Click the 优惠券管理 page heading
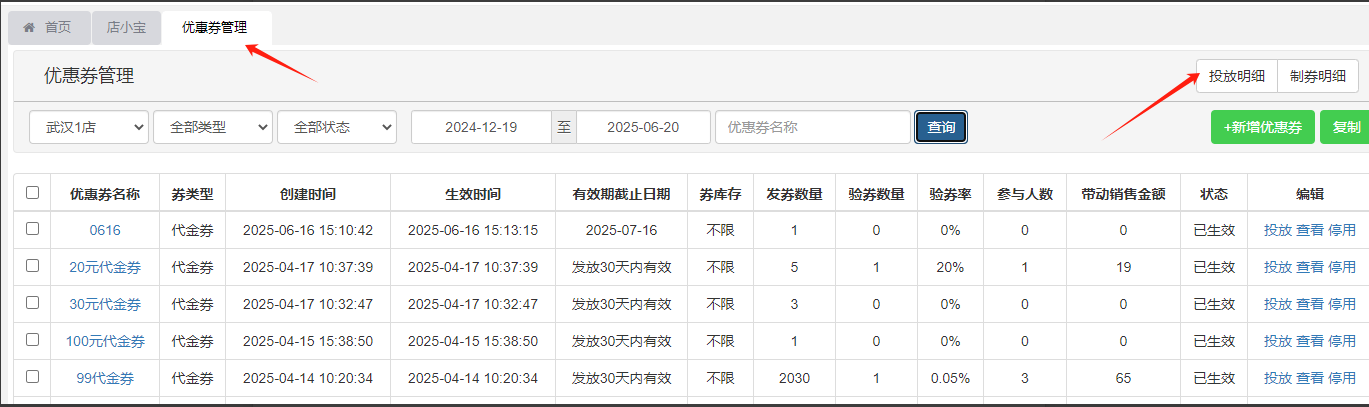Image resolution: width=1369 pixels, height=407 pixels. pos(89,75)
